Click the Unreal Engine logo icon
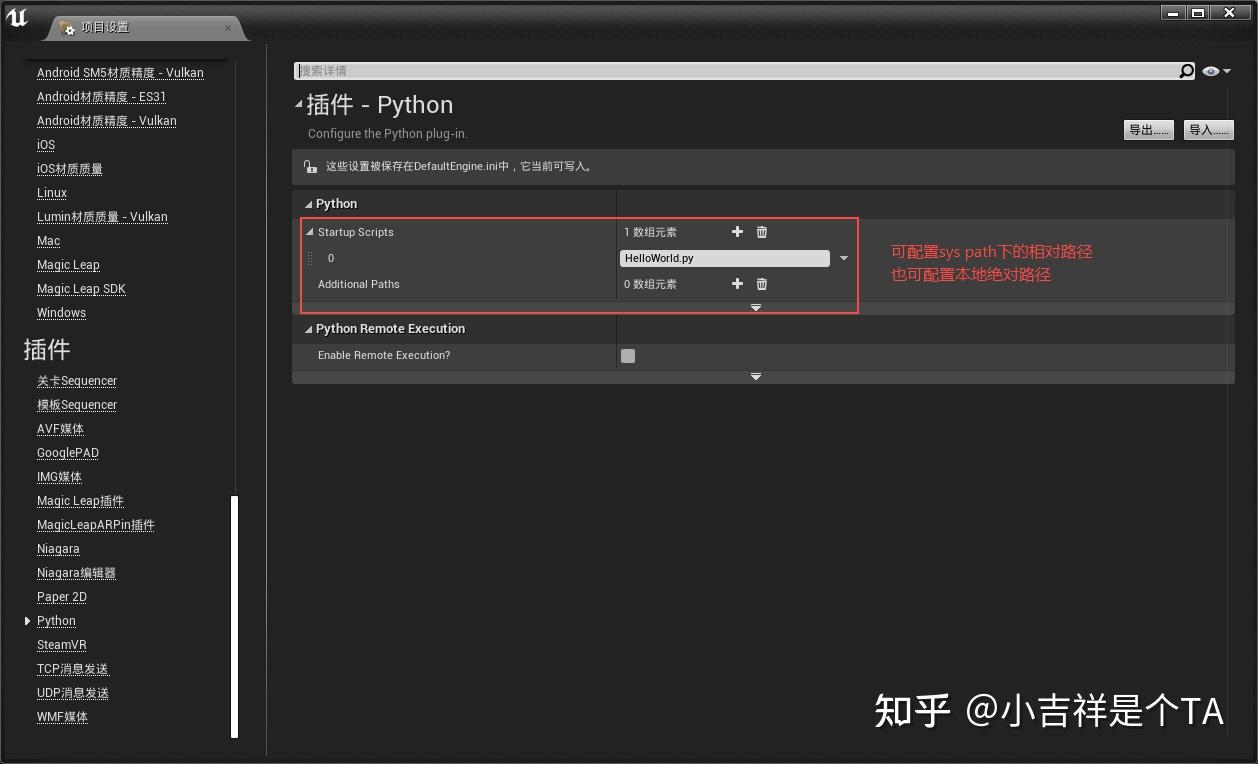This screenshot has height=764, width=1258. pos(17,17)
